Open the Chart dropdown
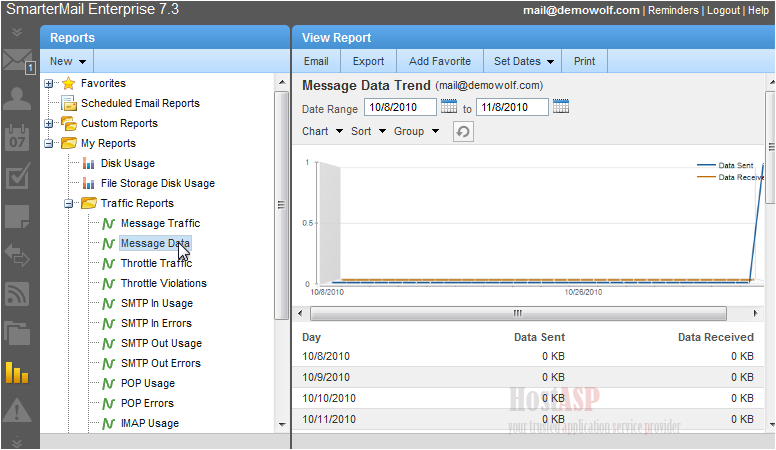 coord(322,131)
